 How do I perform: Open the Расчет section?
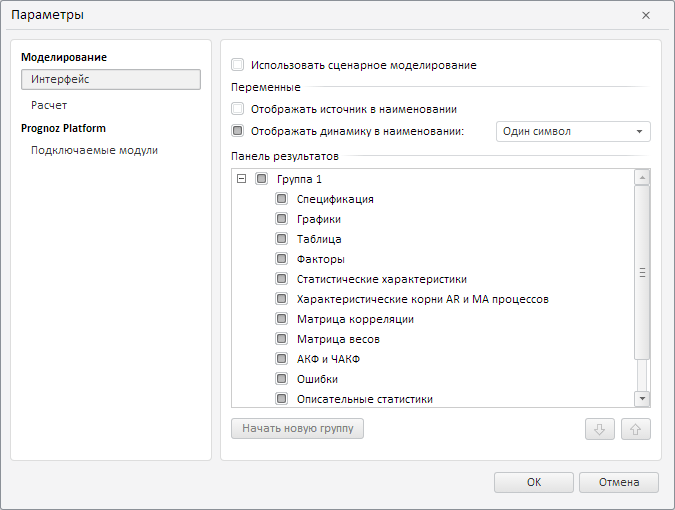49,105
